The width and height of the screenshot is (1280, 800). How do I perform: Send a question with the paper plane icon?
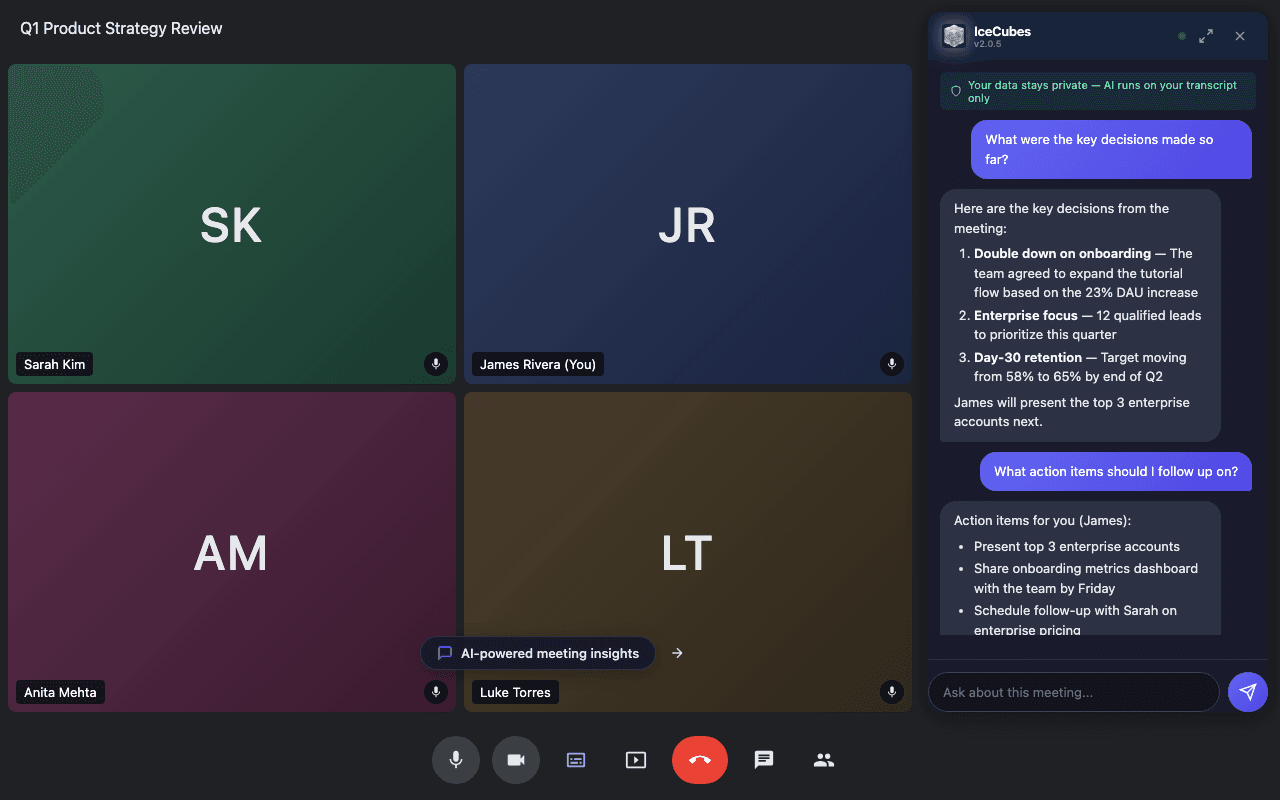[1248, 692]
